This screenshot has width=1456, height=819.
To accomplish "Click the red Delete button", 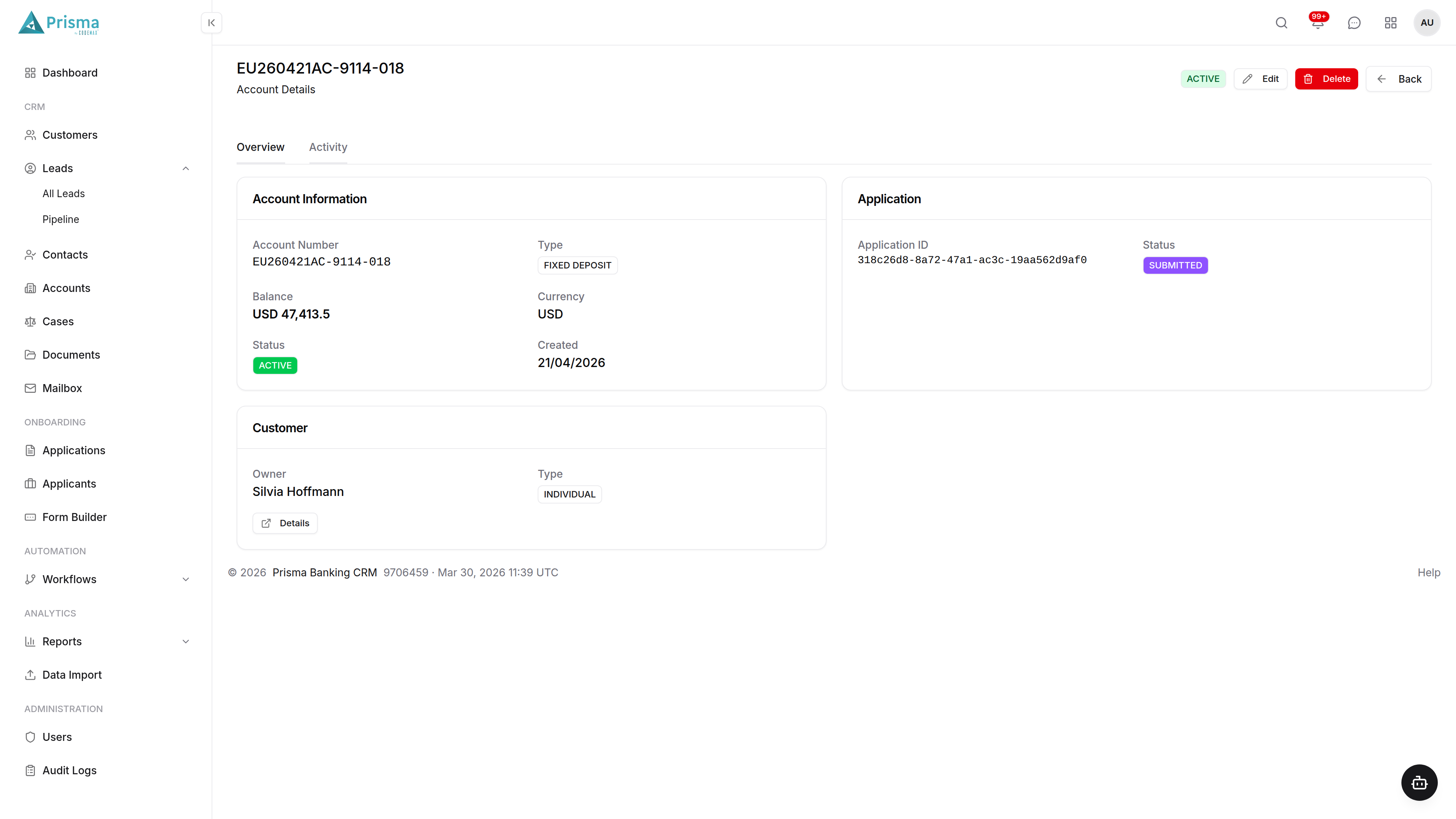I will pos(1326,79).
